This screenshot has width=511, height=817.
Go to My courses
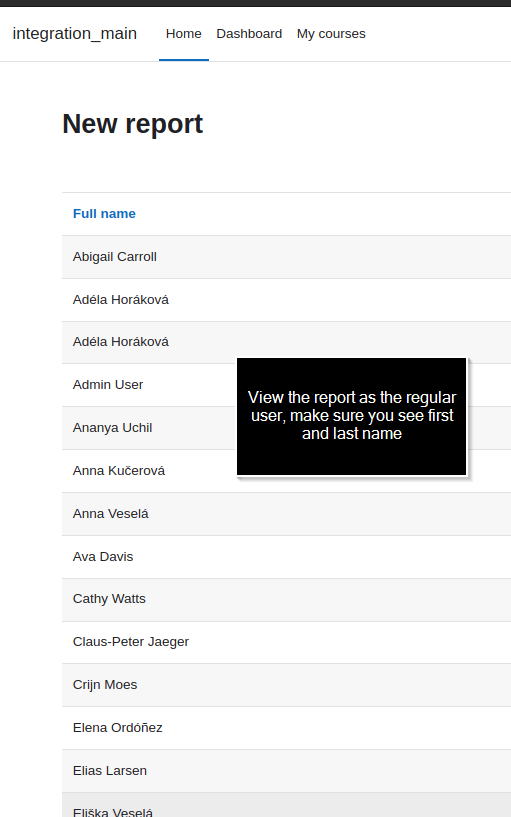pyautogui.click(x=331, y=34)
